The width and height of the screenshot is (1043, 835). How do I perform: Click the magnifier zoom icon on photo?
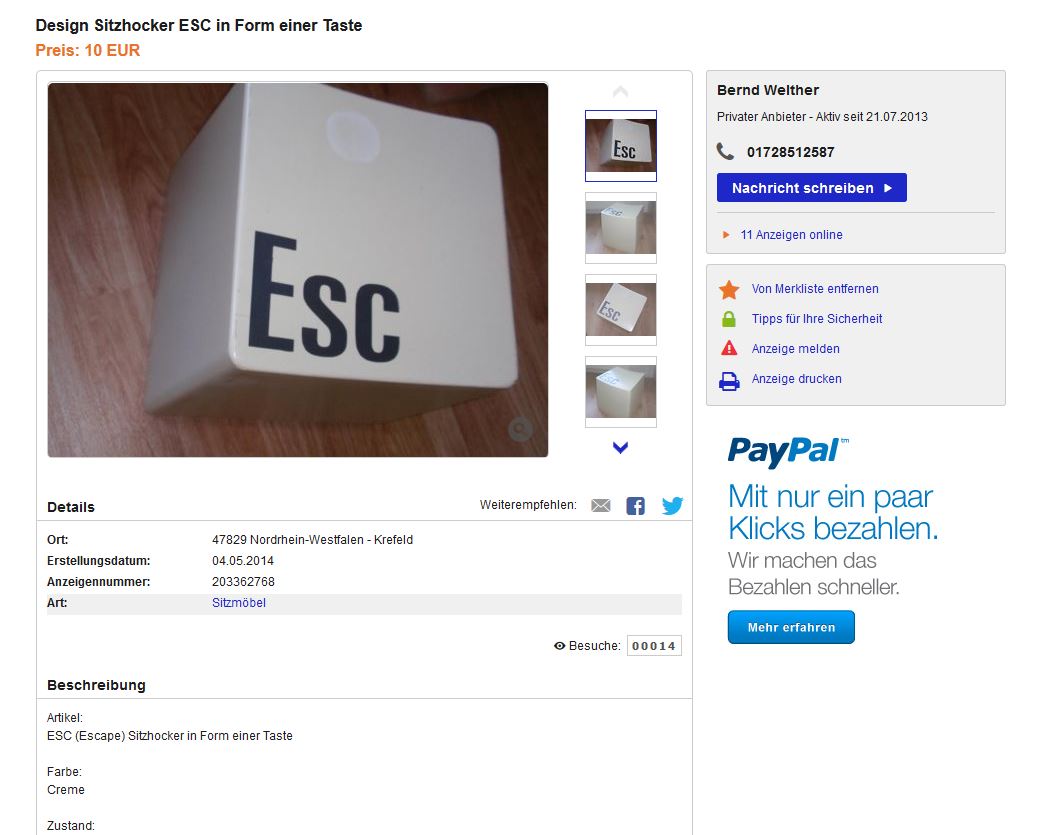(520, 429)
